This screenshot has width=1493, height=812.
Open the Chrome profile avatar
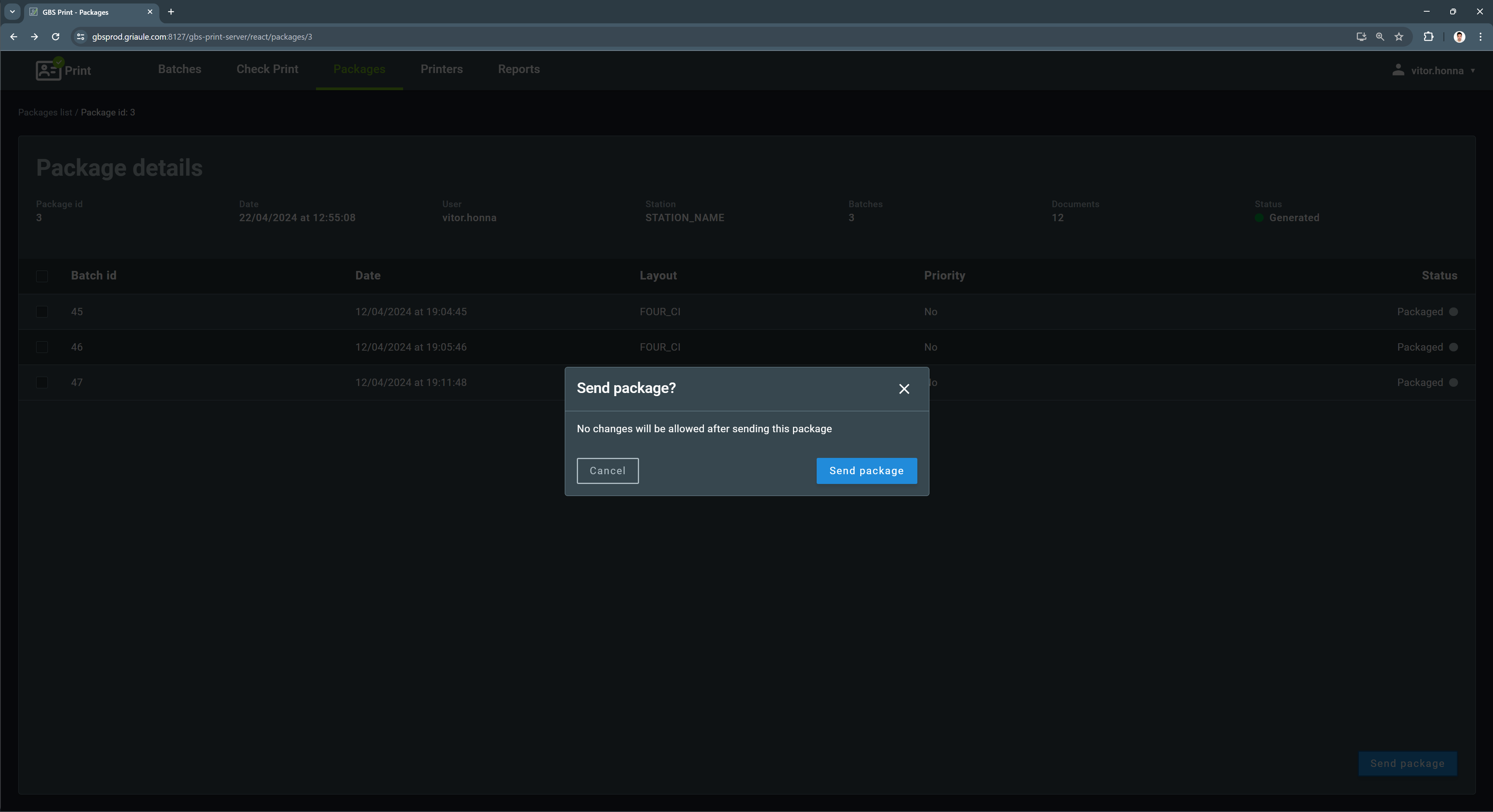pyautogui.click(x=1460, y=37)
